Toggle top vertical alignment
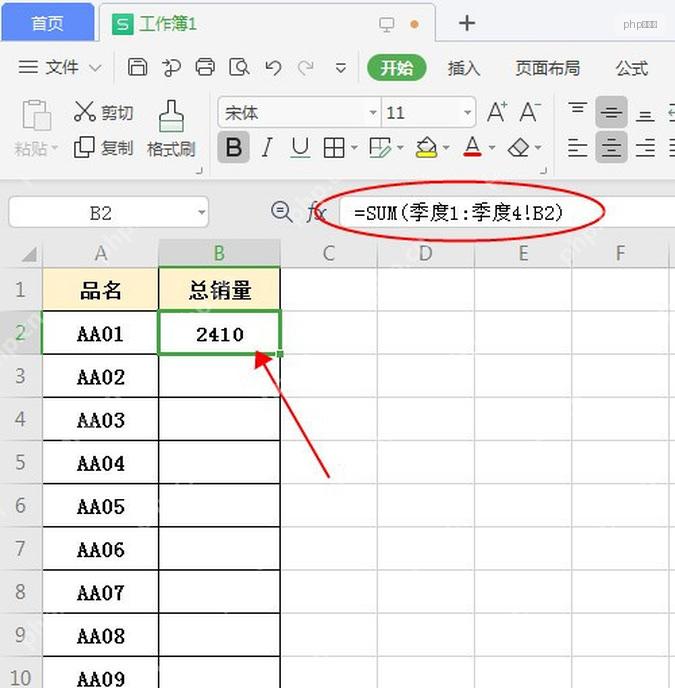 [x=578, y=111]
